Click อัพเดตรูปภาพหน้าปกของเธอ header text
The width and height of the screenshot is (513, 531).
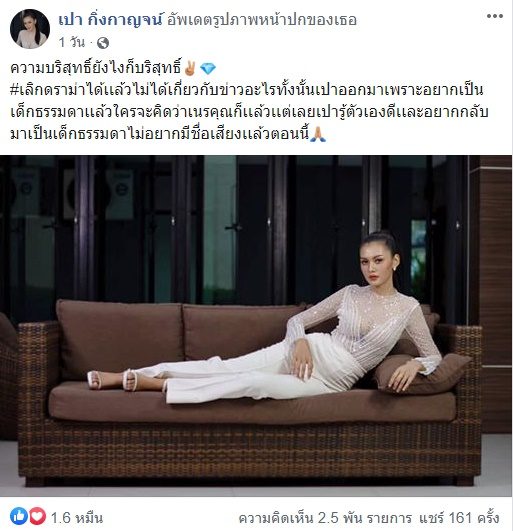tap(262, 20)
